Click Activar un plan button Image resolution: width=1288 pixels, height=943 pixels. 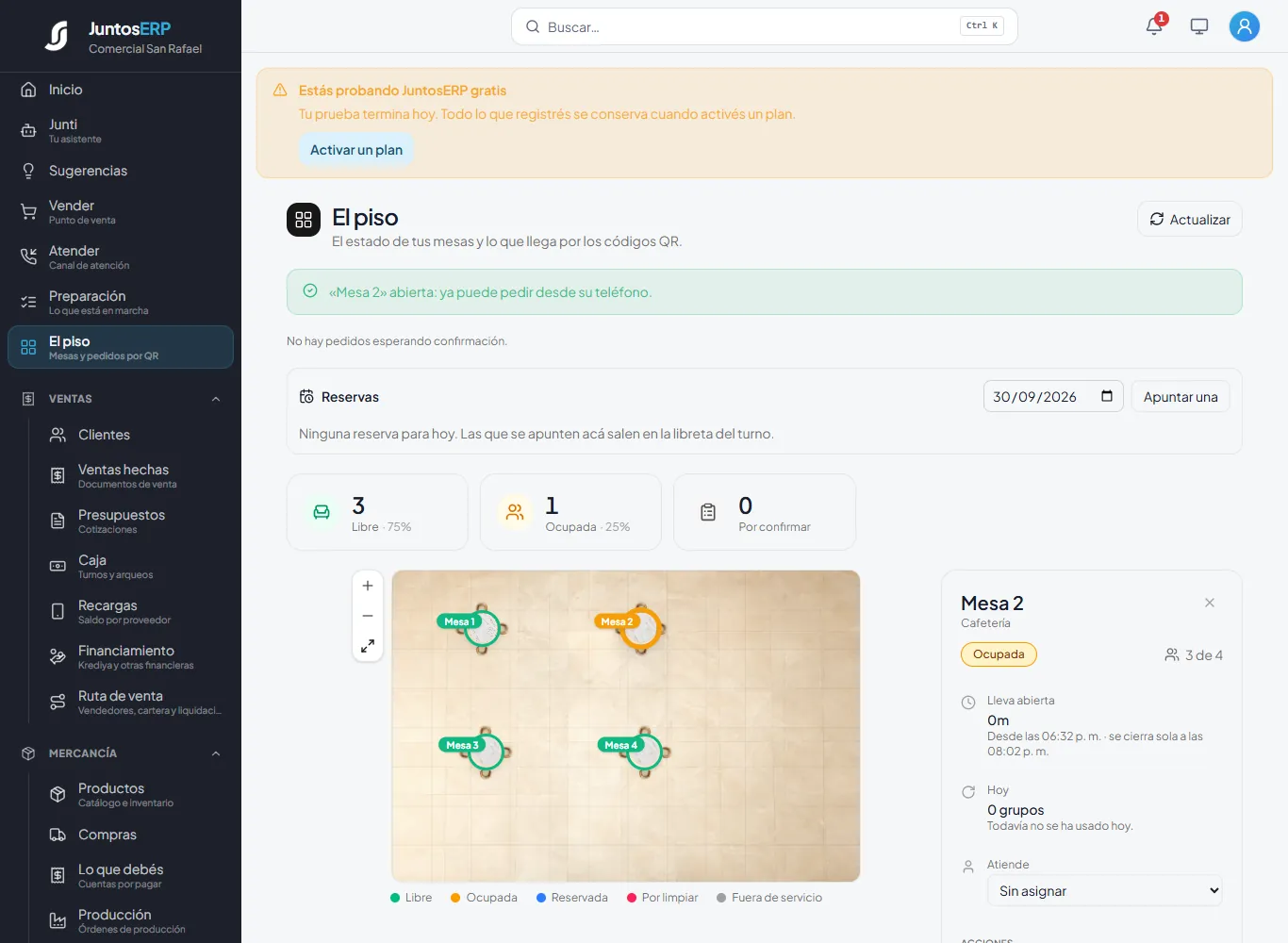356,150
